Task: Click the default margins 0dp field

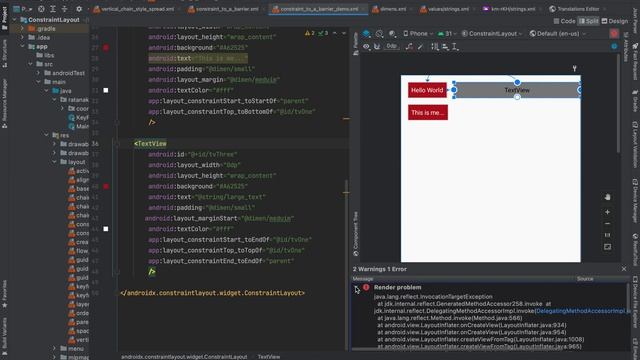Action: (x=391, y=46)
